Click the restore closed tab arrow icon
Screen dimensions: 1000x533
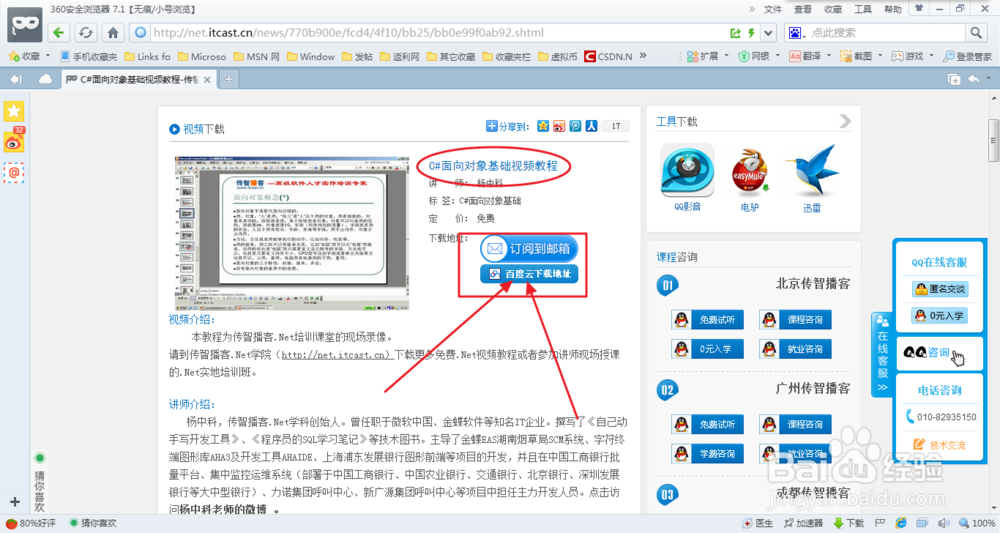(974, 79)
